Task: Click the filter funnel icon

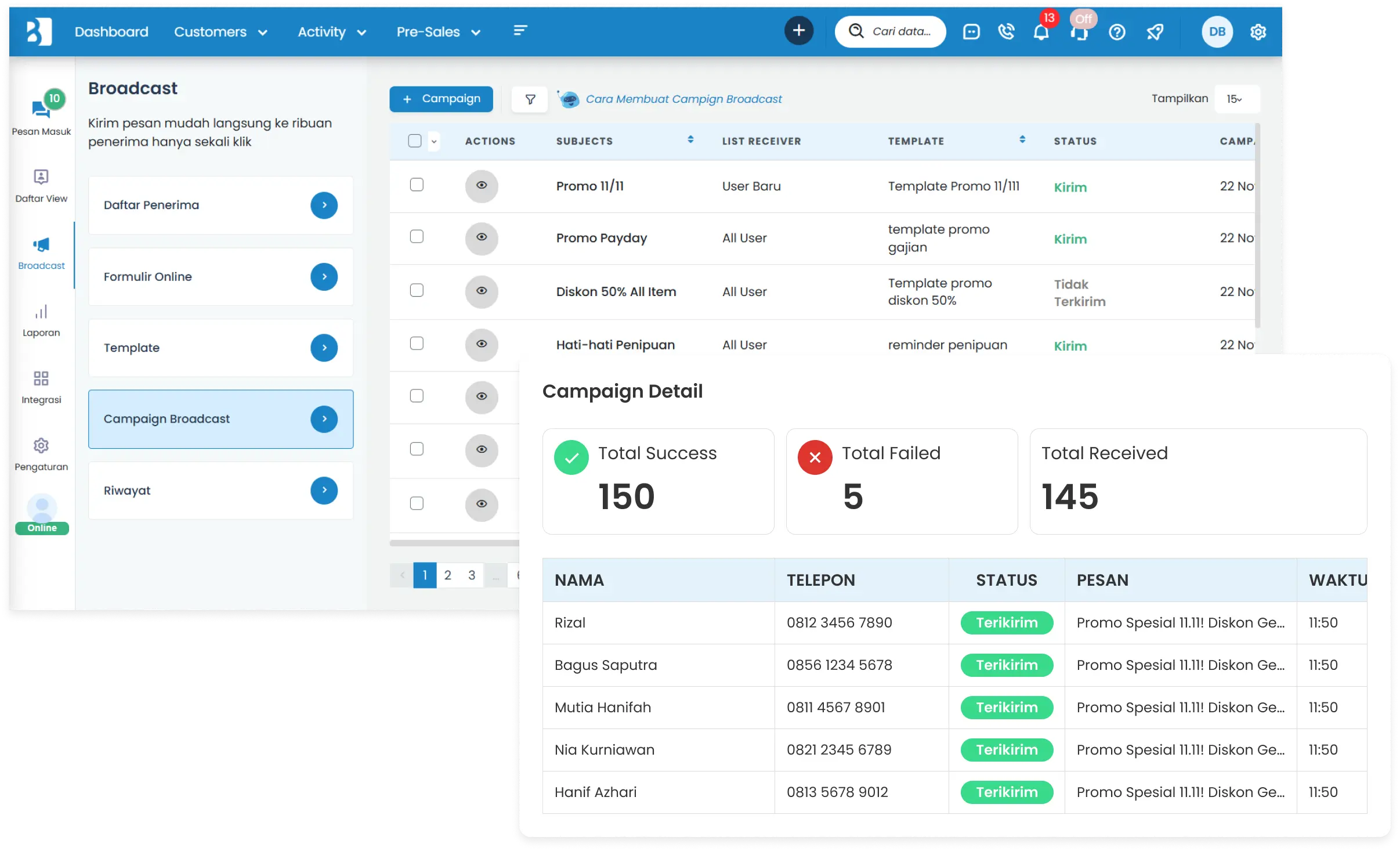Action: click(530, 99)
